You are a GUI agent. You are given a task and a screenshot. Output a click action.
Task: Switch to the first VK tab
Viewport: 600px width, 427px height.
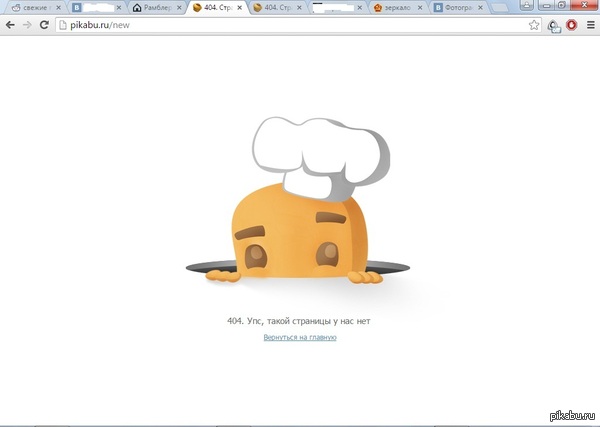[x=94, y=8]
